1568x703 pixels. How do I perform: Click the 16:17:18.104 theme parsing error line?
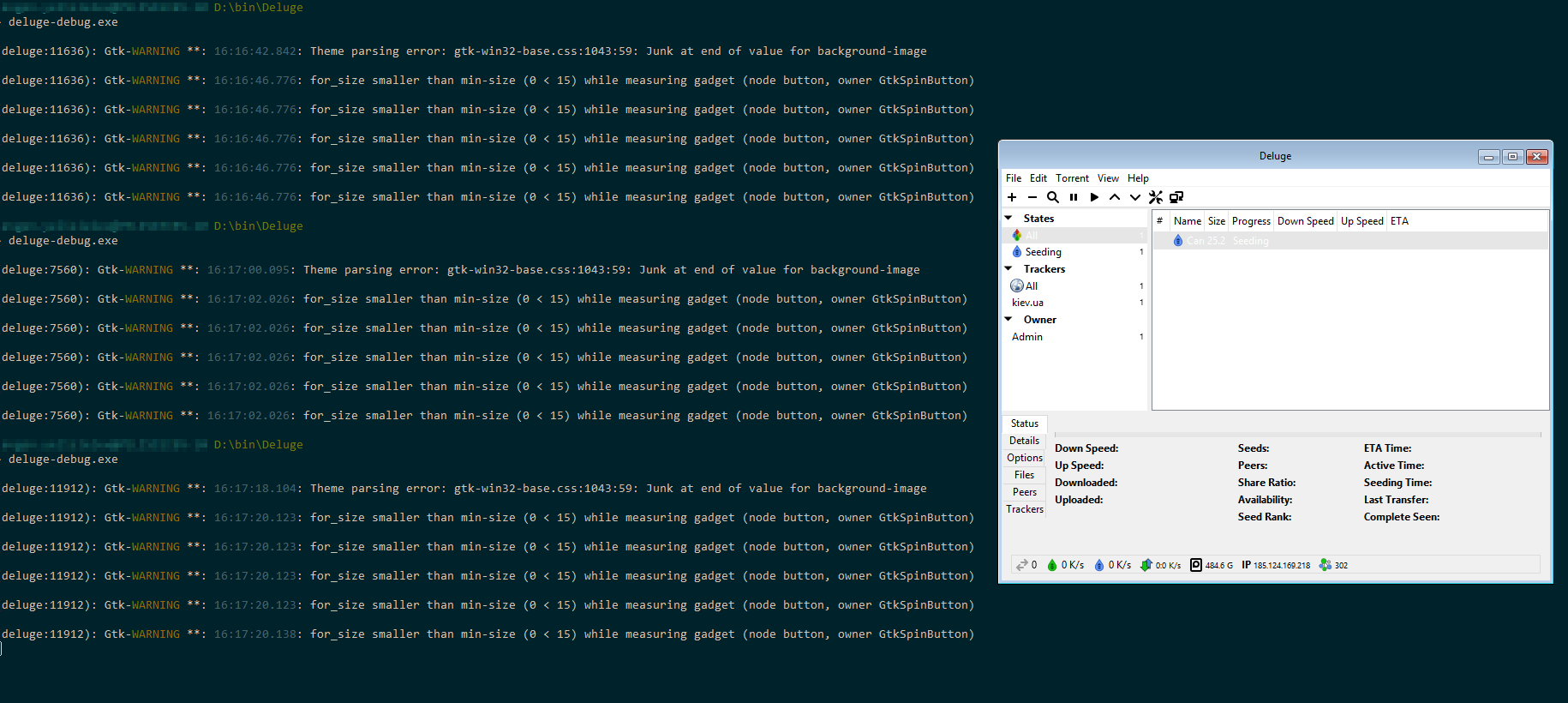point(464,489)
